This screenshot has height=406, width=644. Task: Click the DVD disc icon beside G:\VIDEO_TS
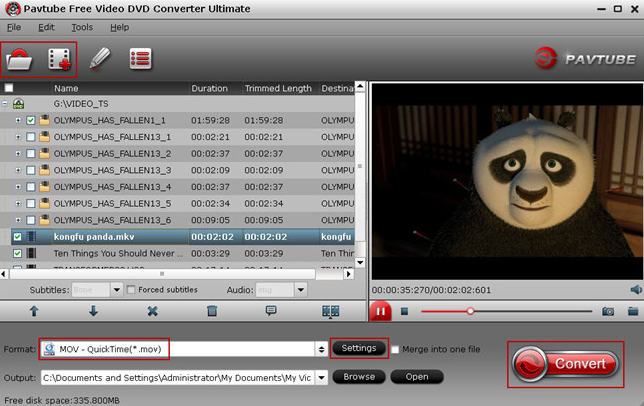pyautogui.click(x=18, y=103)
